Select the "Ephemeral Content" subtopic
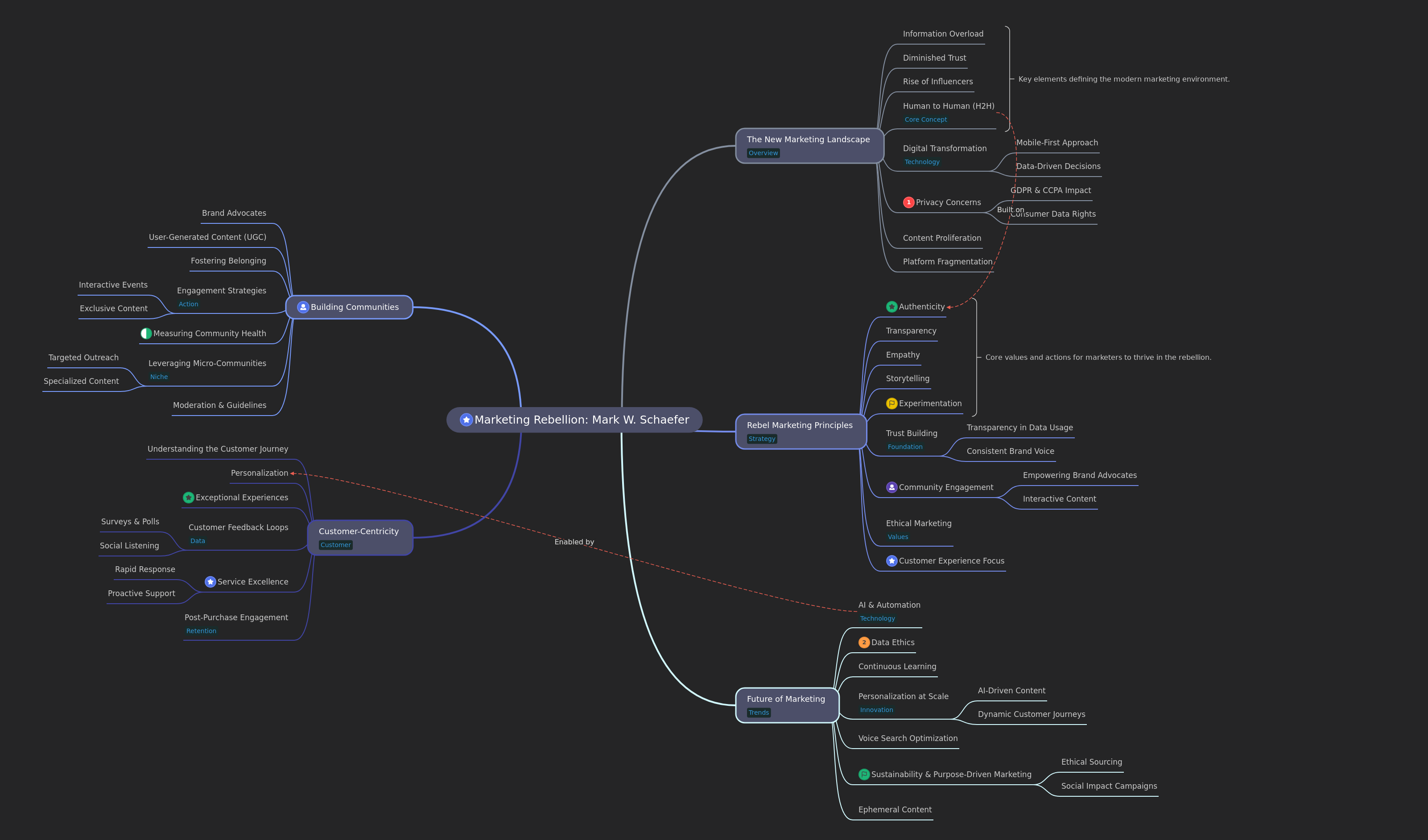 (x=895, y=810)
